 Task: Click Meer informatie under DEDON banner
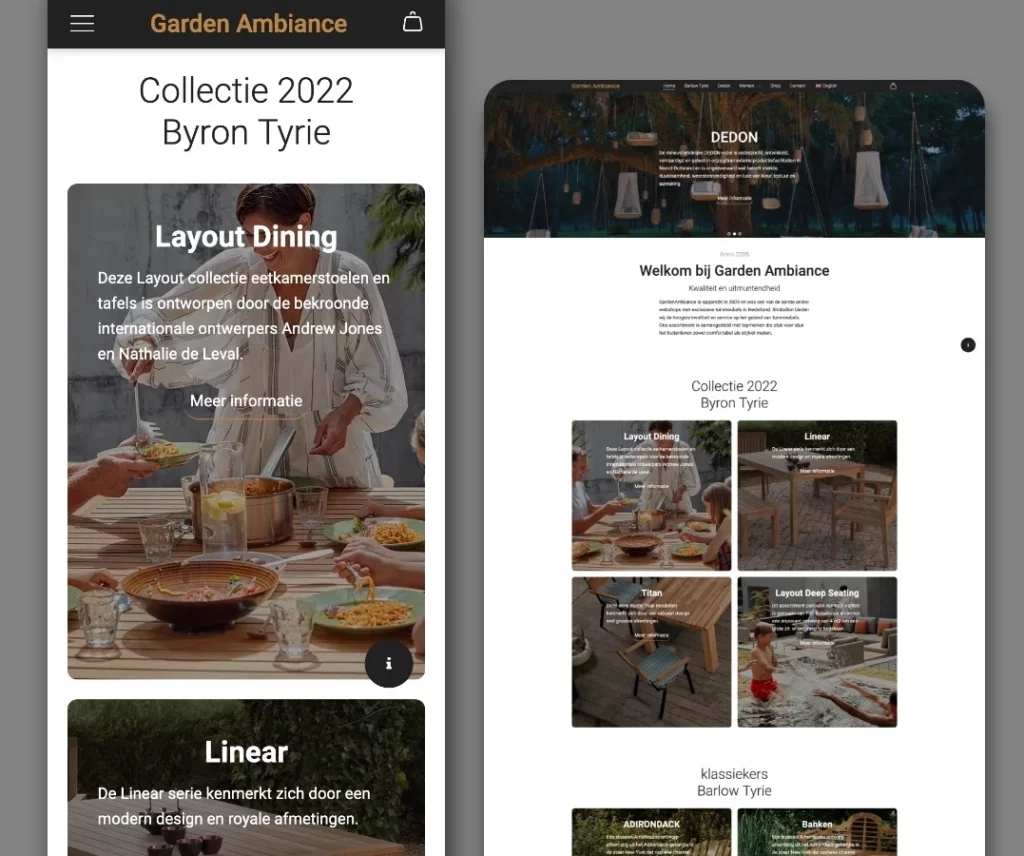pyautogui.click(x=734, y=198)
